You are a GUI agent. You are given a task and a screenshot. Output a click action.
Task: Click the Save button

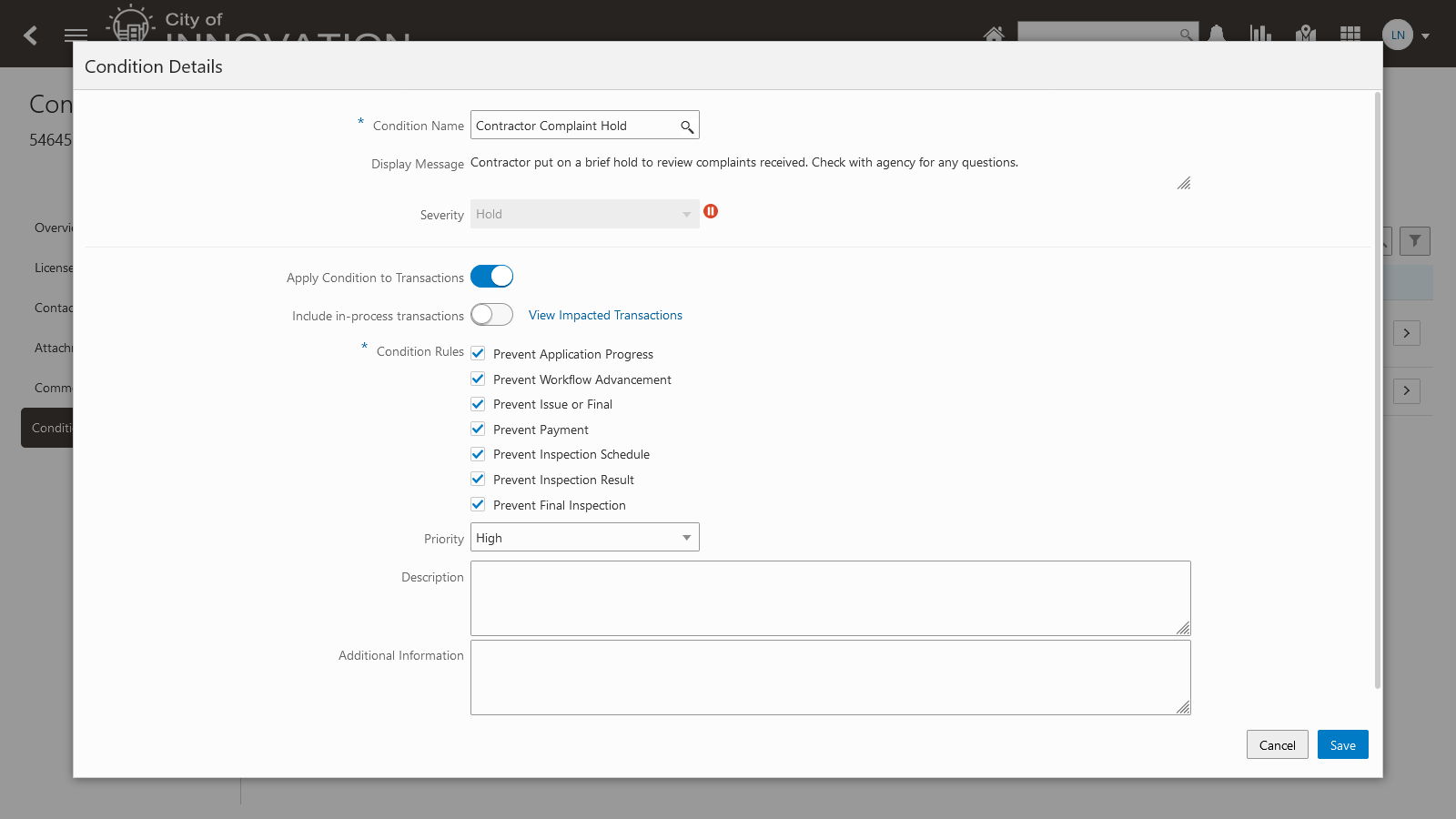point(1342,745)
